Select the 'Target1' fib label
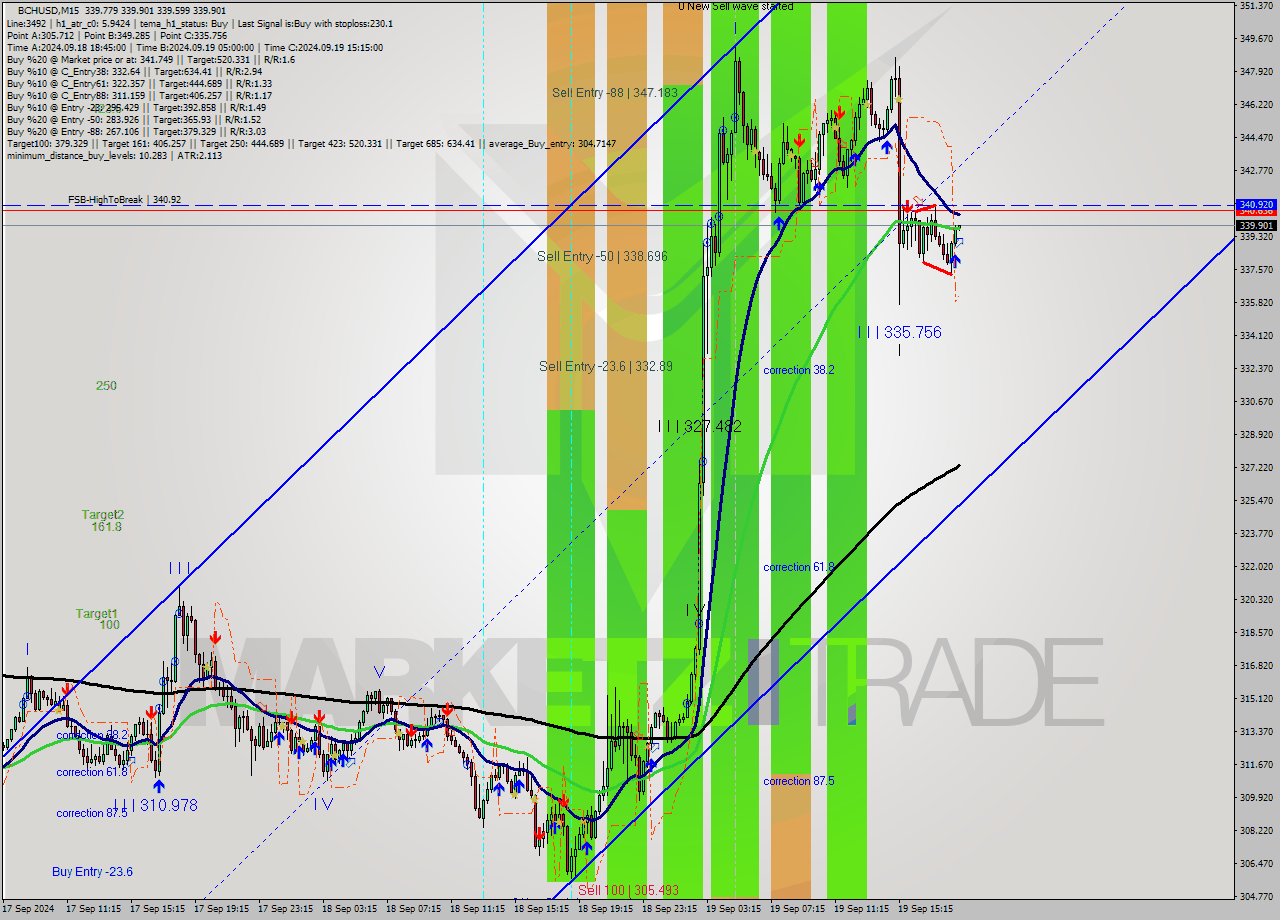The image size is (1280, 920). [x=97, y=613]
